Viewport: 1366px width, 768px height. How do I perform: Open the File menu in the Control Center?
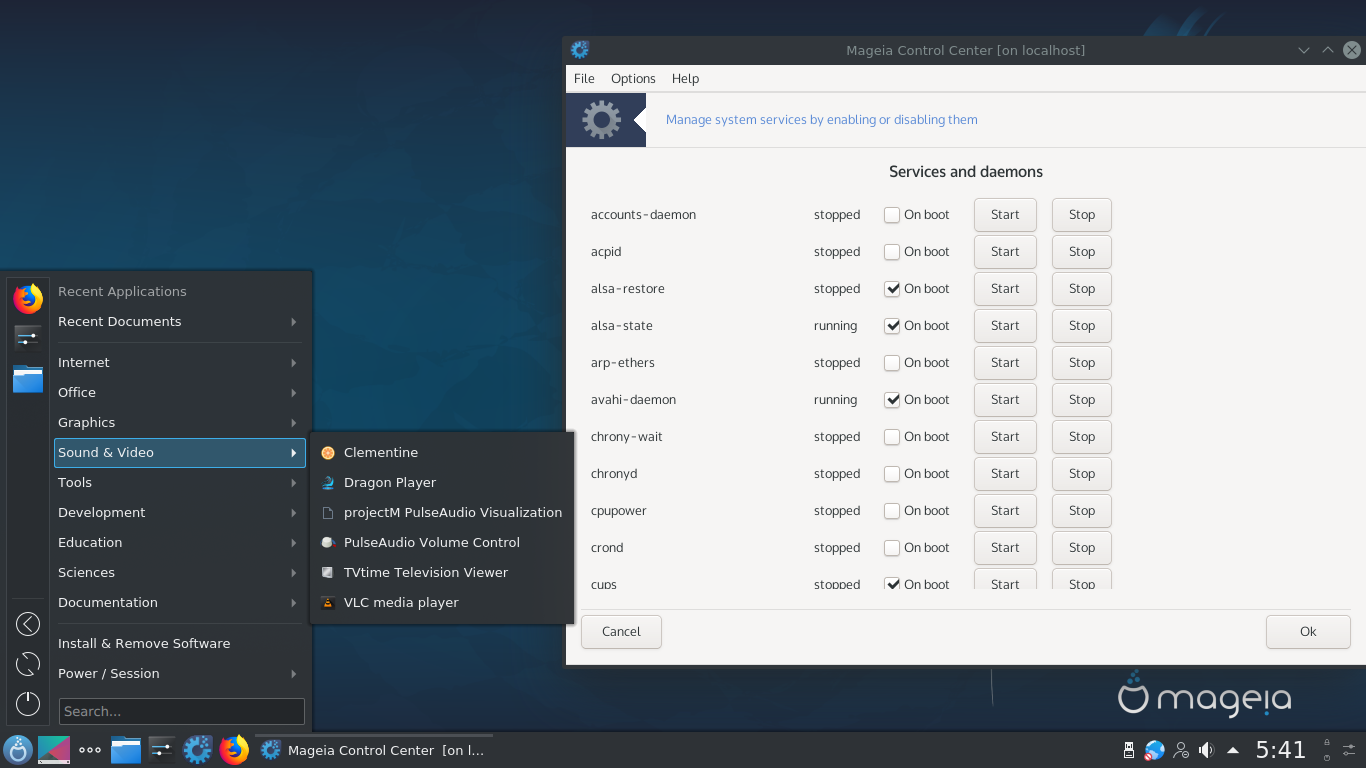coord(584,79)
